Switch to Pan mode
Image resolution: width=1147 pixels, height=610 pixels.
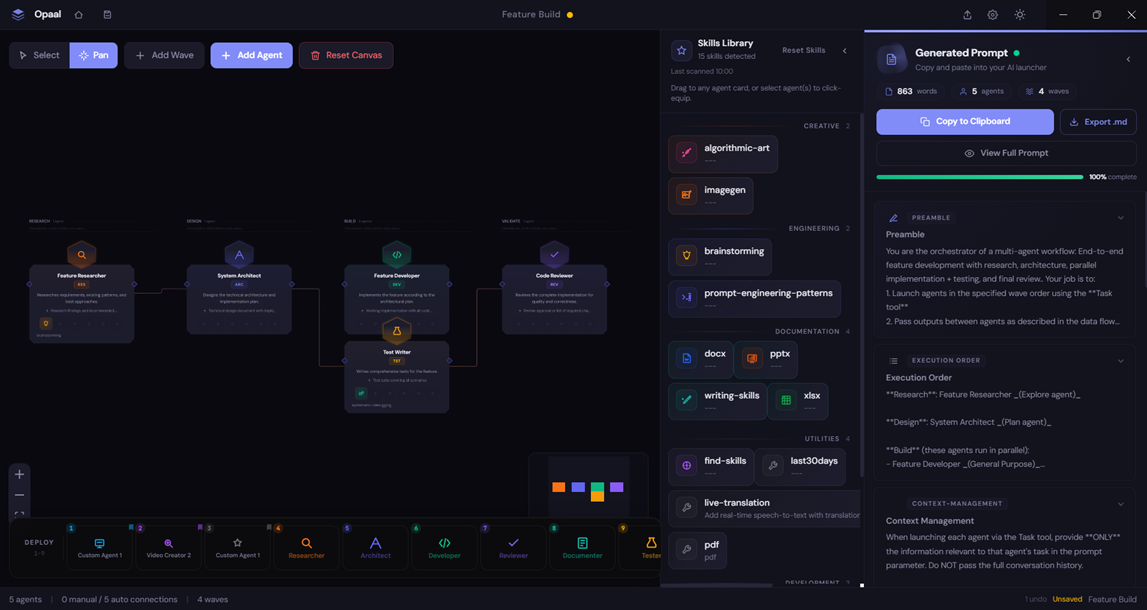coord(94,56)
